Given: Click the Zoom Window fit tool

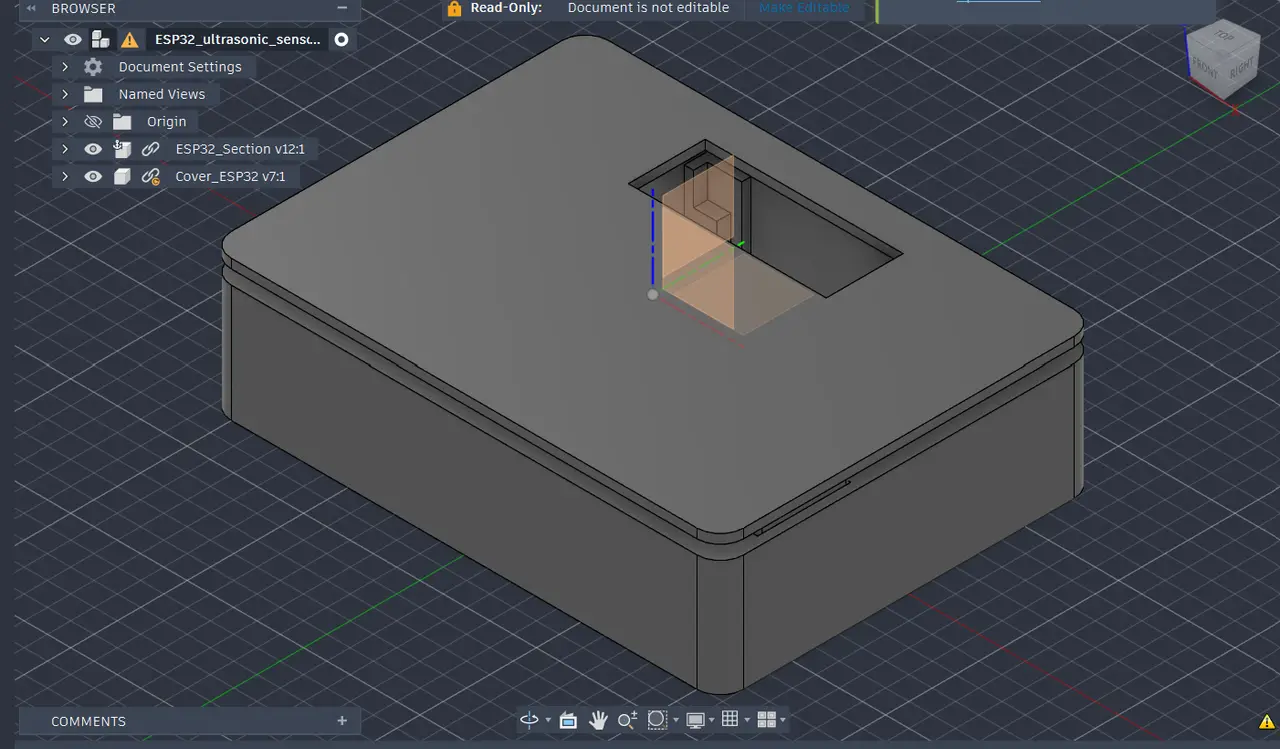Looking at the screenshot, I should (x=657, y=720).
